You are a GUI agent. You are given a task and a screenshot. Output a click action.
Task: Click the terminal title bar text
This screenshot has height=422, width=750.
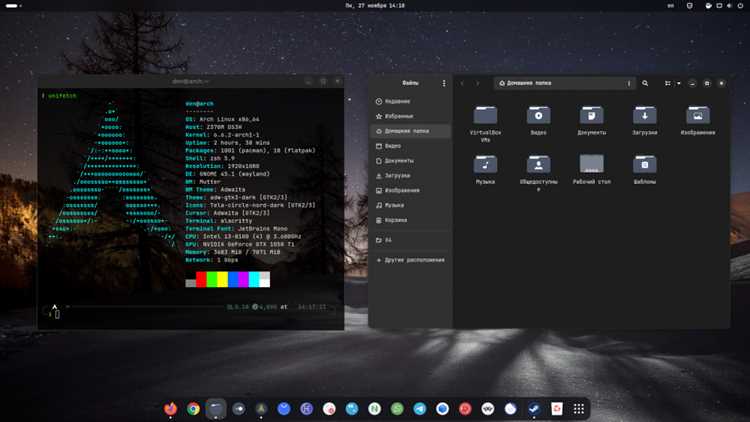click(190, 81)
